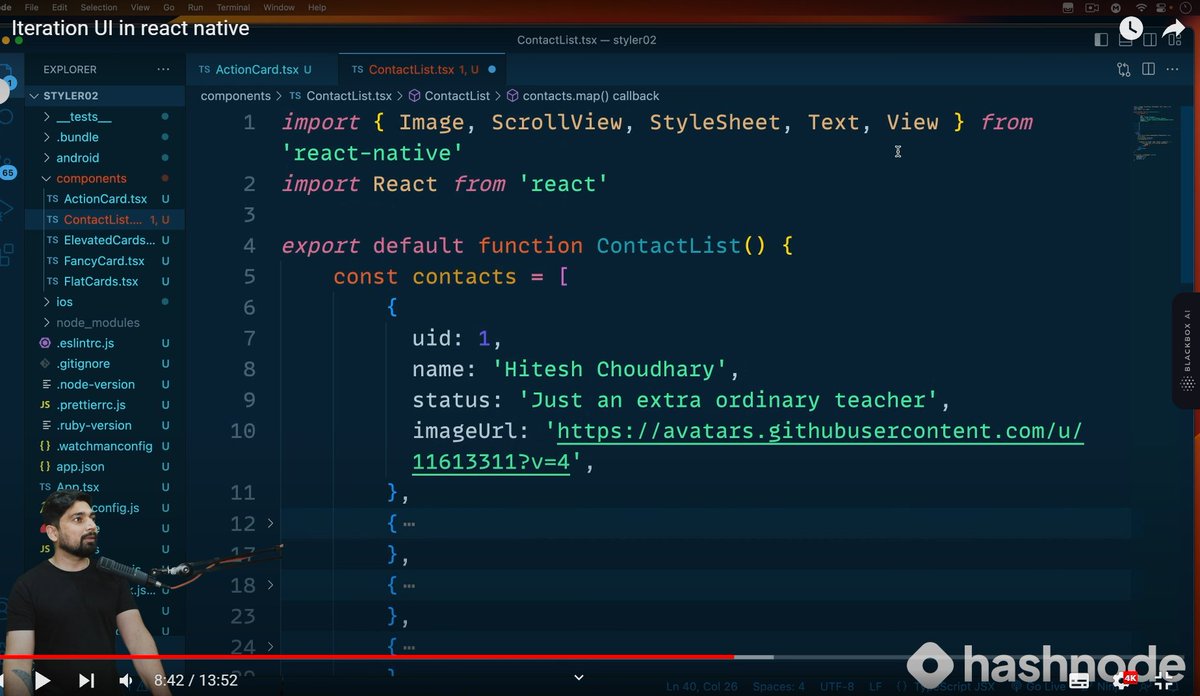The height and width of the screenshot is (696, 1200).
Task: Open Changes source control compare icon
Action: pyautogui.click(x=1124, y=69)
